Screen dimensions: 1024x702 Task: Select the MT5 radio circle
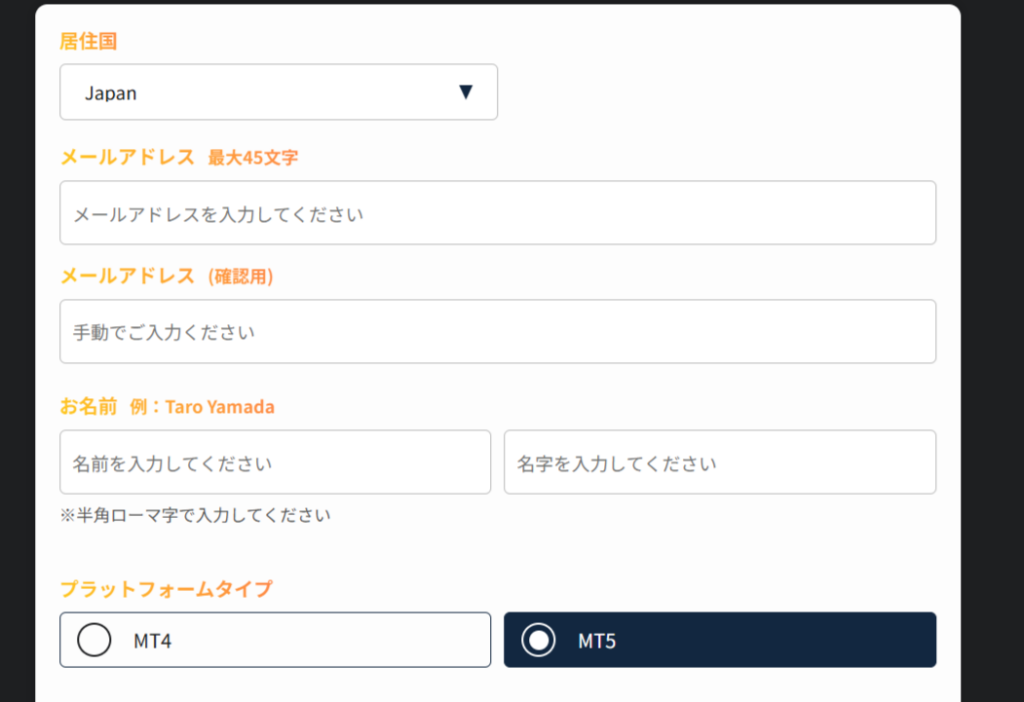pos(539,640)
